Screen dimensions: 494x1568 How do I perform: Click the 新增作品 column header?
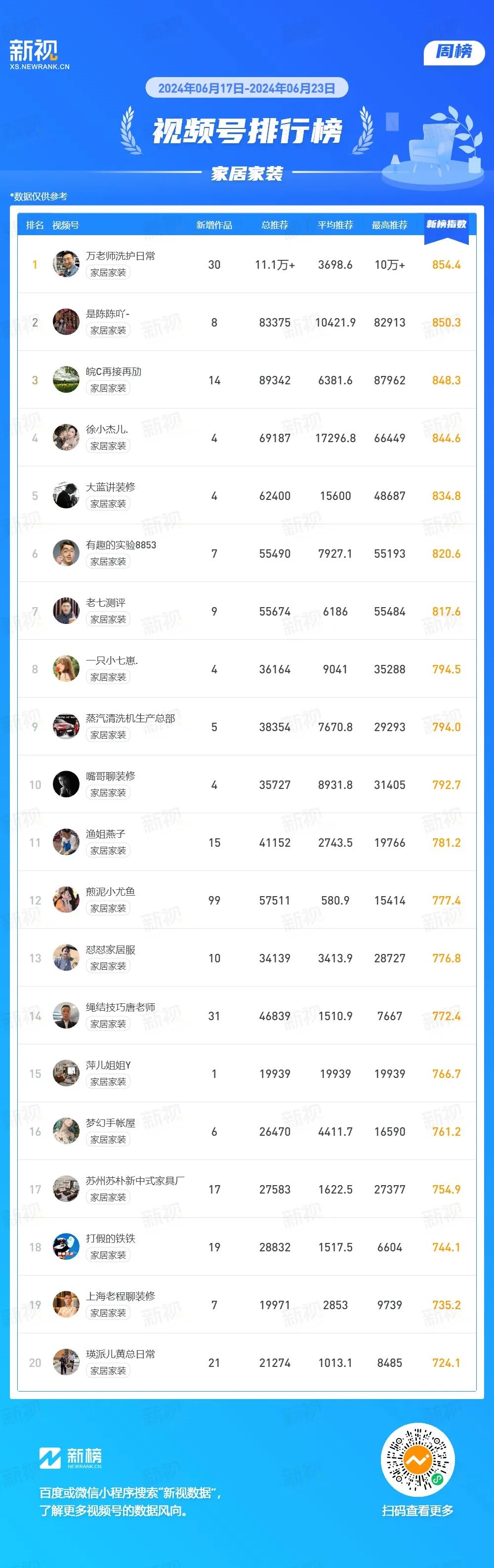coord(214,225)
